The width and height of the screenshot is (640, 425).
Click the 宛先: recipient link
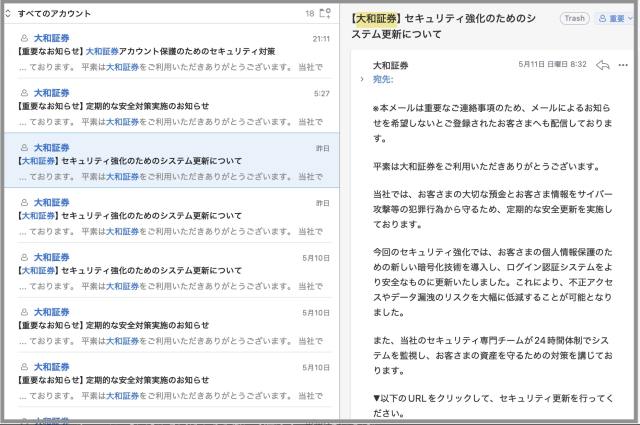pyautogui.click(x=384, y=78)
